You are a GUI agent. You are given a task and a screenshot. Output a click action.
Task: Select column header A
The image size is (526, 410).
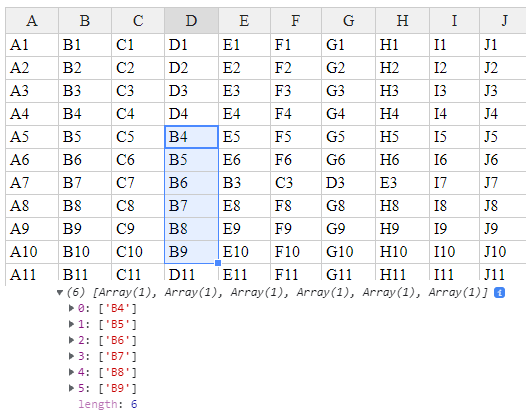tap(32, 21)
